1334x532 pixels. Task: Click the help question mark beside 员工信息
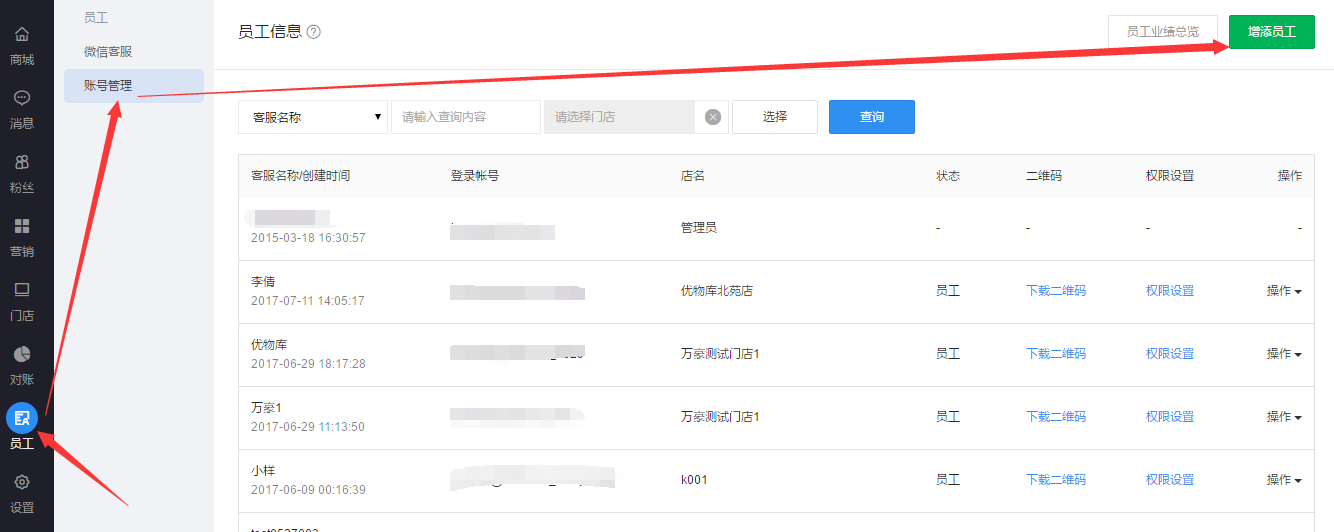tap(314, 32)
